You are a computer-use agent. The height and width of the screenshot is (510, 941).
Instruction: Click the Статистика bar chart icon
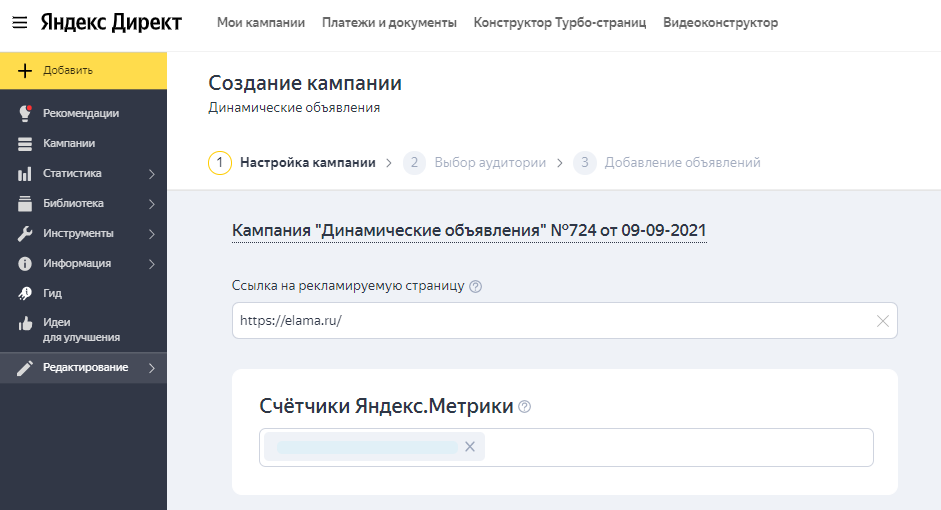[x=25, y=174]
